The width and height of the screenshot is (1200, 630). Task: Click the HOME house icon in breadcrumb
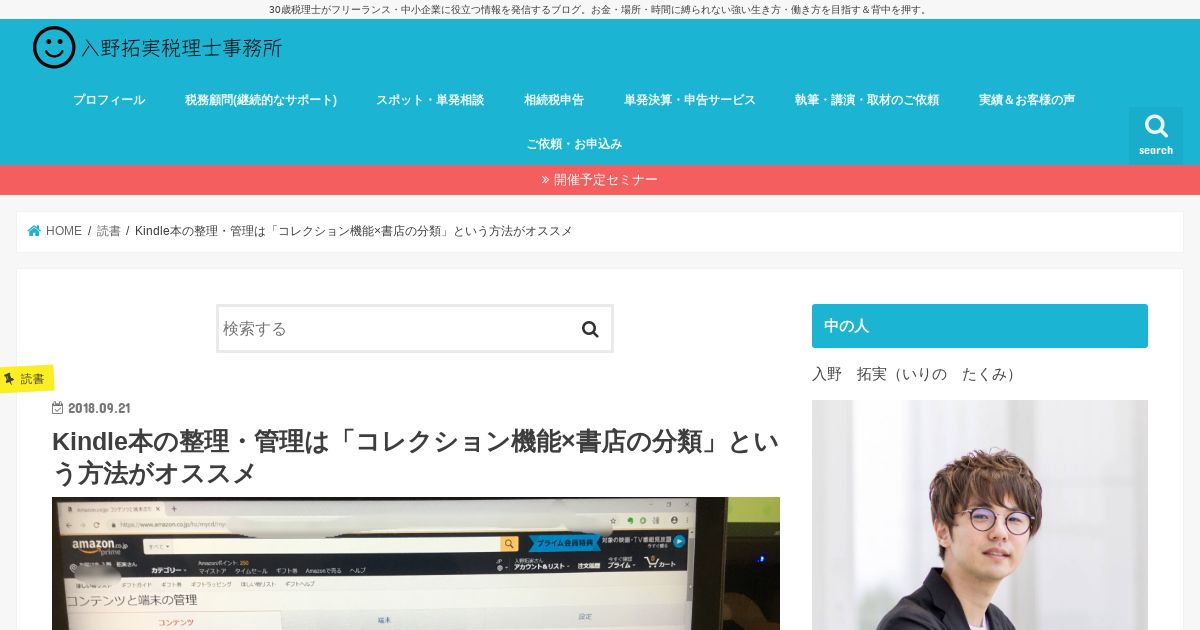click(34, 231)
